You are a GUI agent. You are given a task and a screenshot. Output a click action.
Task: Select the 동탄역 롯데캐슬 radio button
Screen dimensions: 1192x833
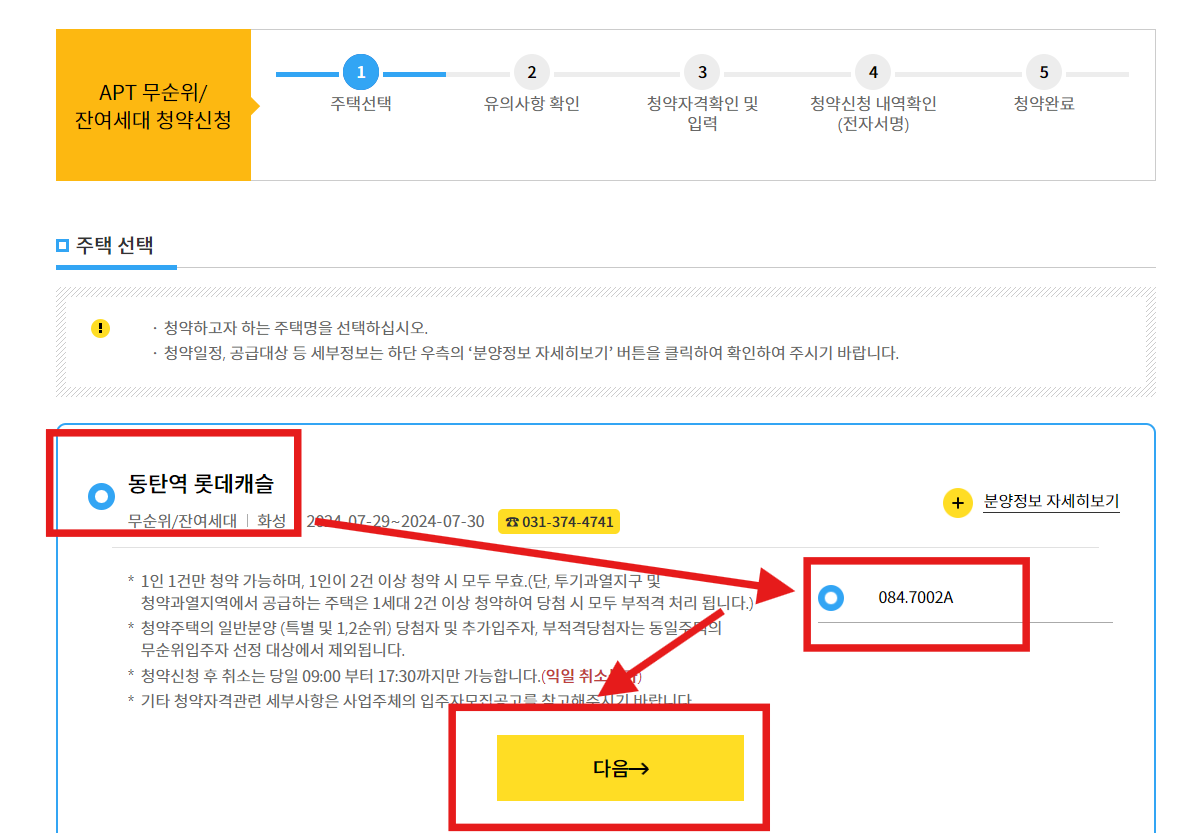[101, 496]
